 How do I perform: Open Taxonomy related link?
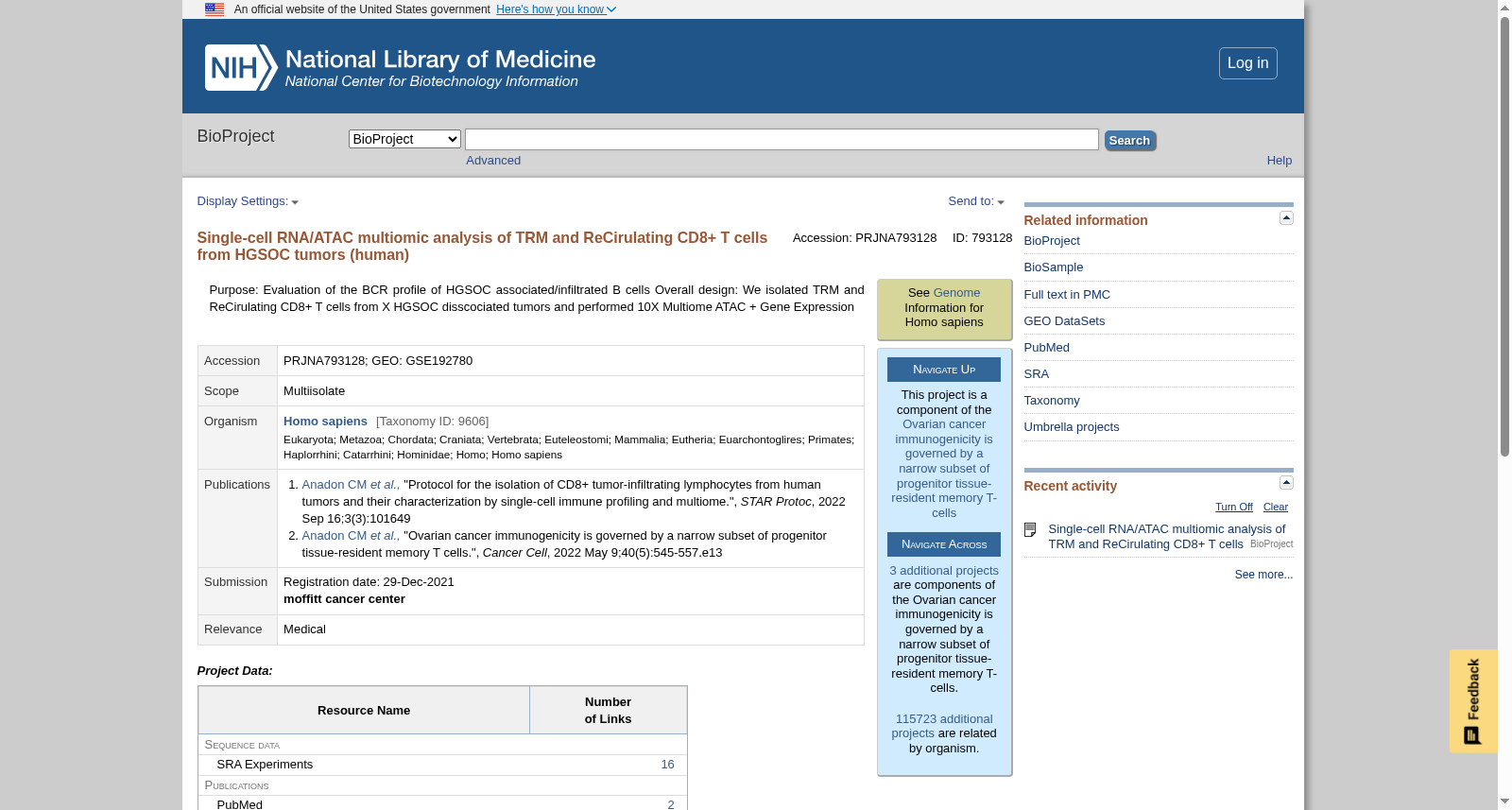tap(1052, 401)
